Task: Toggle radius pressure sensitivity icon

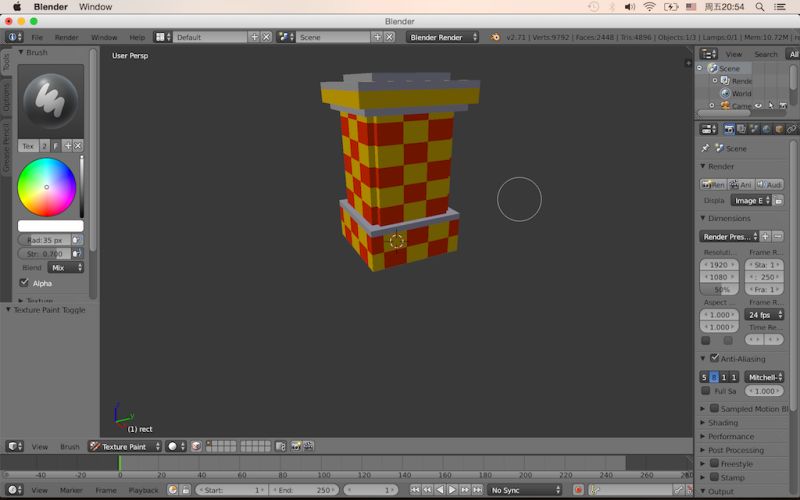Action: [x=77, y=240]
